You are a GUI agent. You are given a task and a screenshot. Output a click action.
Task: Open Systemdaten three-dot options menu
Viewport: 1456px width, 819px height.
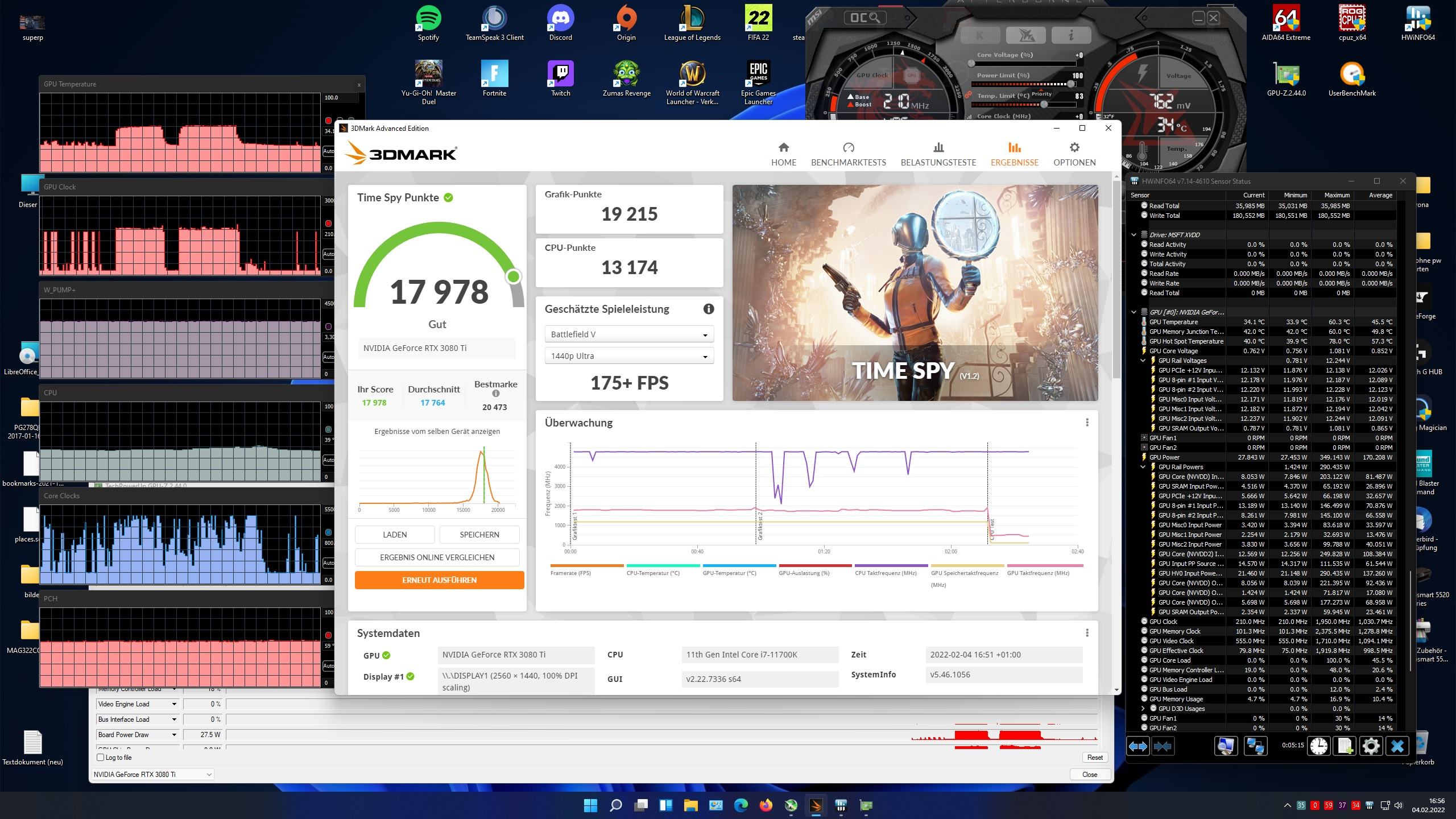tap(1087, 633)
